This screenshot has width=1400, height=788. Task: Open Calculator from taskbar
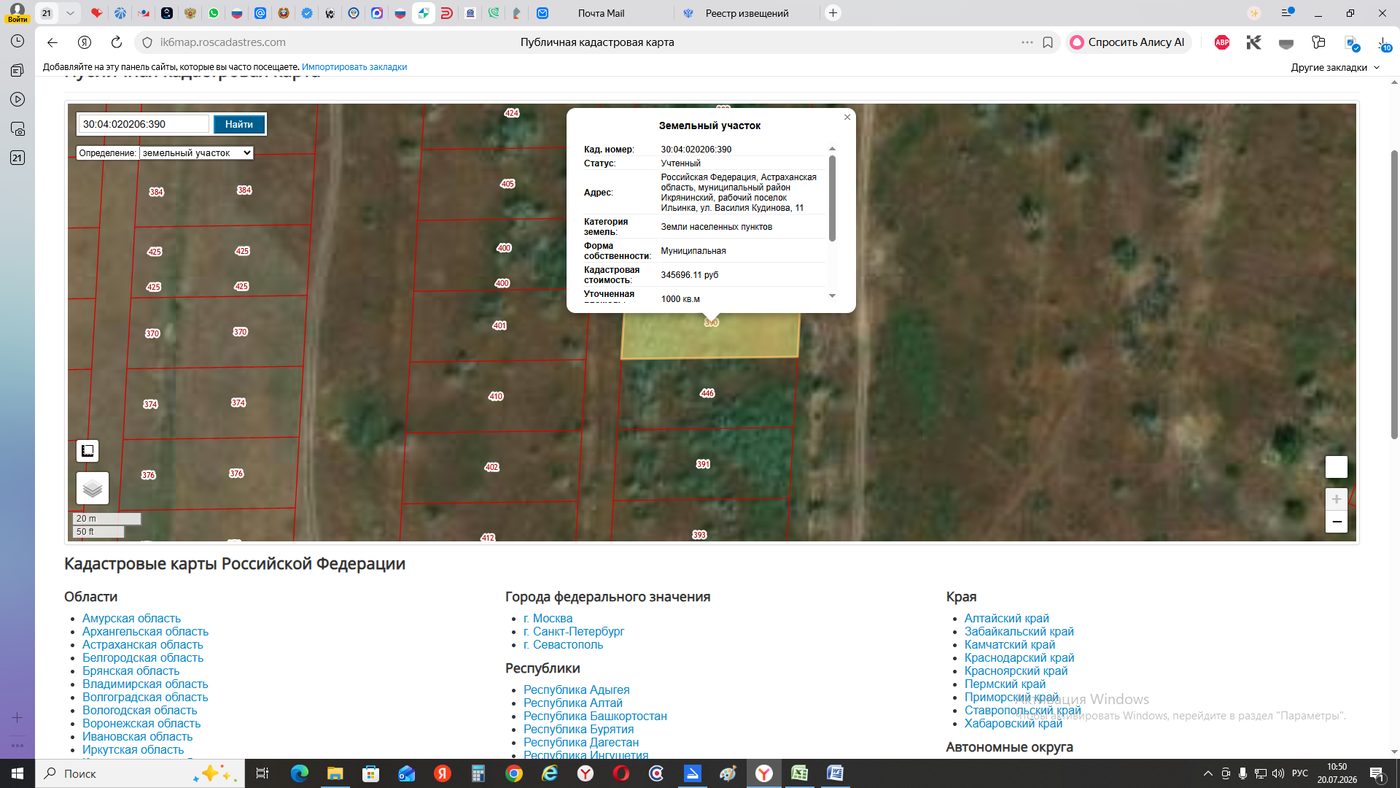478,774
